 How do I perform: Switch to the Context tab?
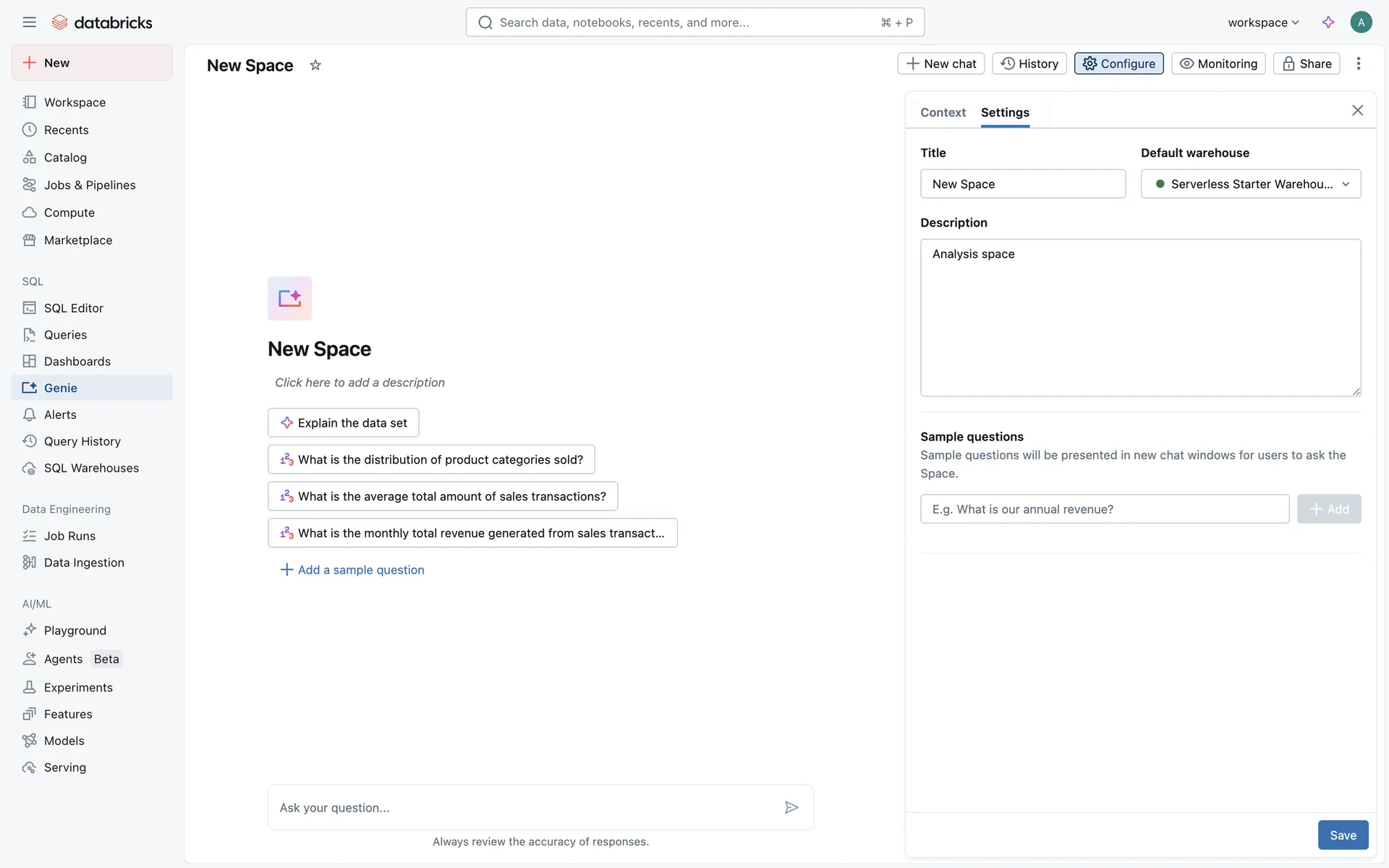[943, 112]
